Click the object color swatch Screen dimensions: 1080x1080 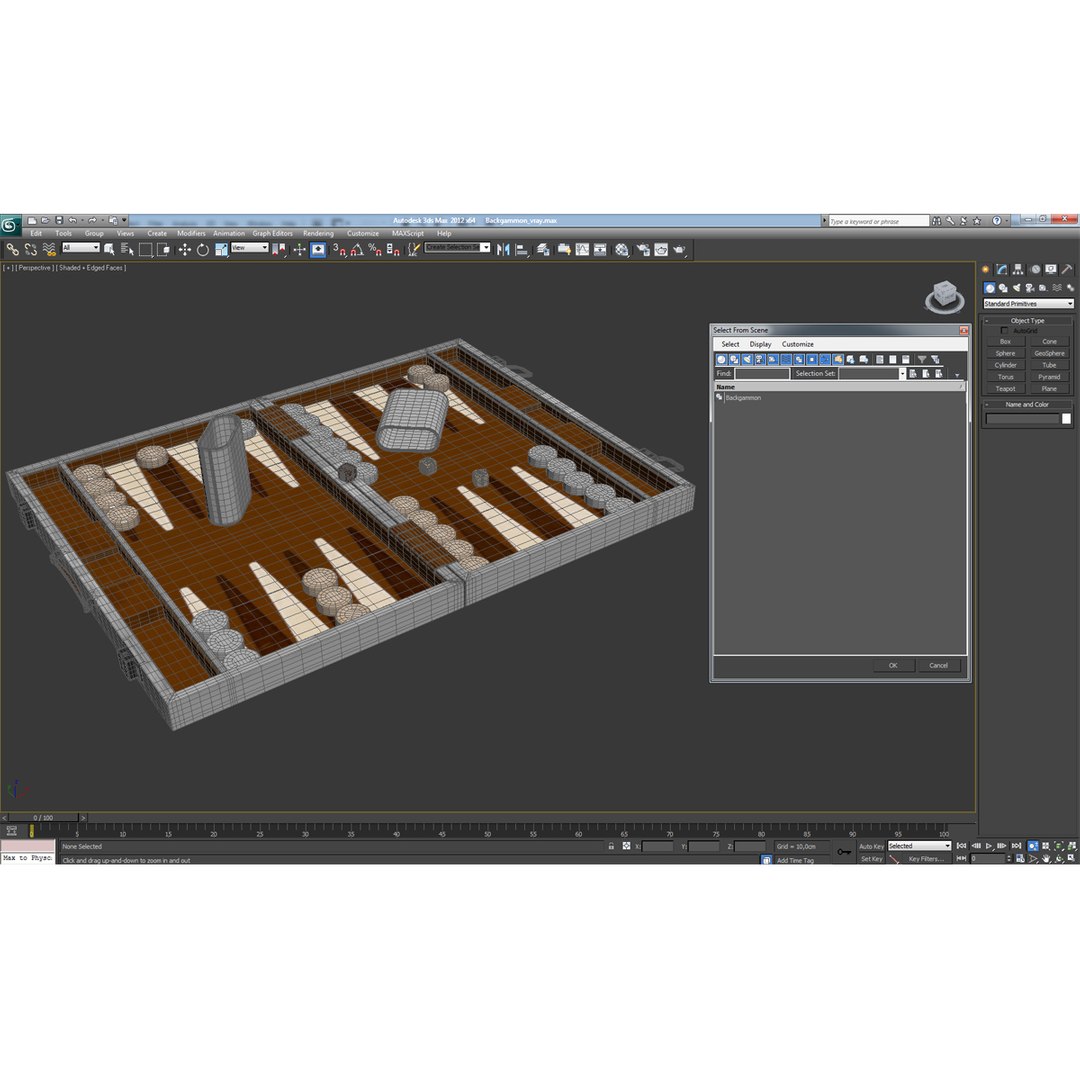coord(1066,419)
